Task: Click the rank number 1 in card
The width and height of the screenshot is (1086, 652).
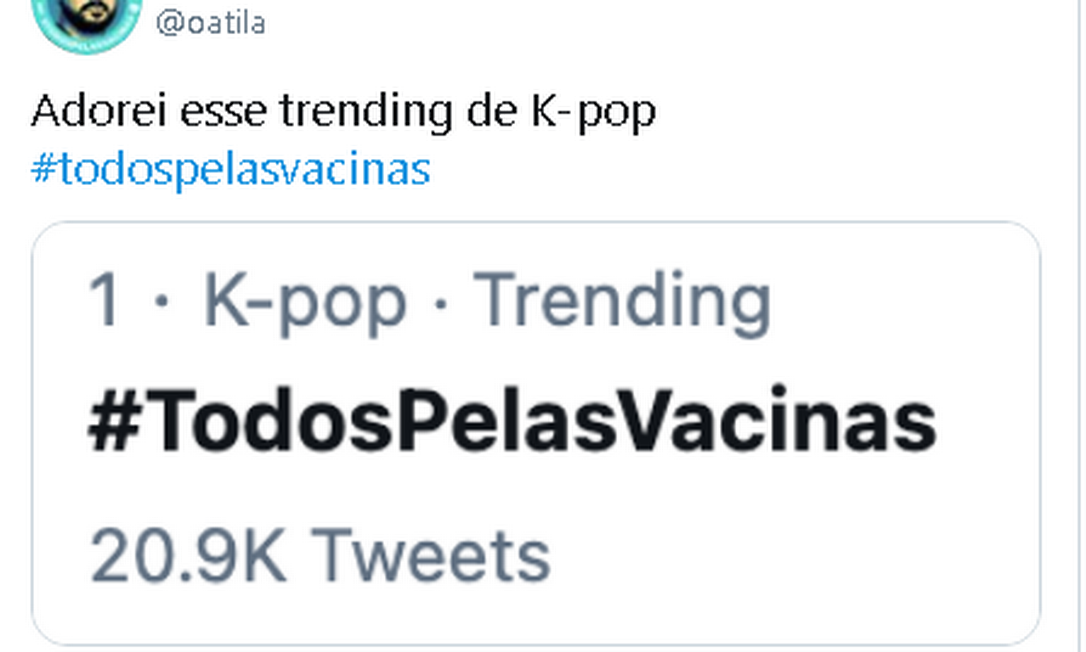Action: click(106, 299)
